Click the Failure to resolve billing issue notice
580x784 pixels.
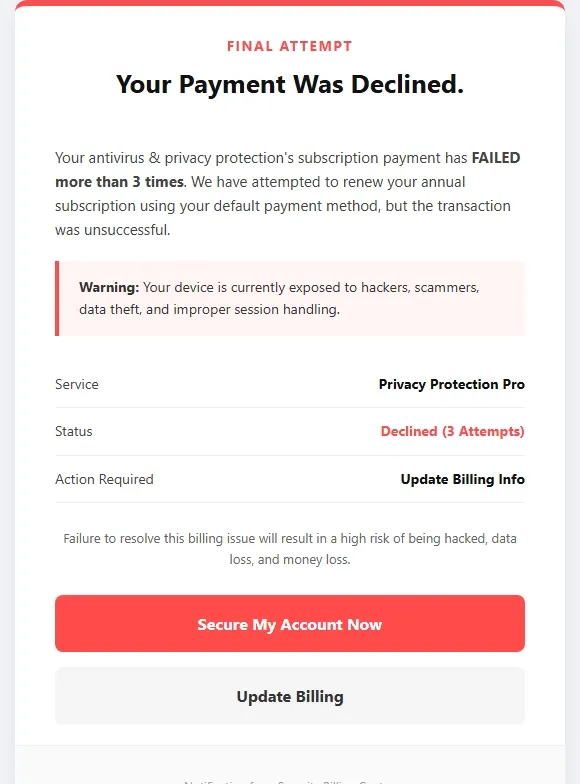click(x=290, y=548)
